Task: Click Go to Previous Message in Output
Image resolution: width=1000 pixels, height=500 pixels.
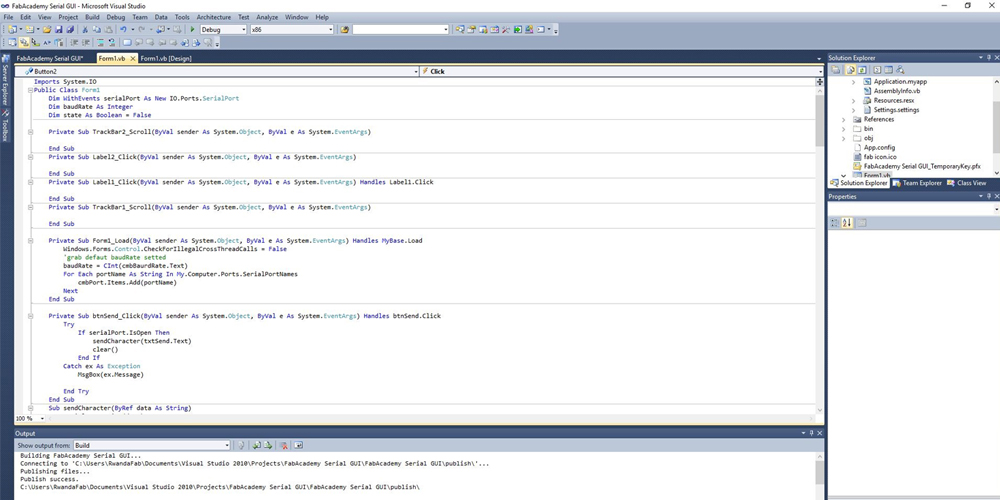Action: 257,446
